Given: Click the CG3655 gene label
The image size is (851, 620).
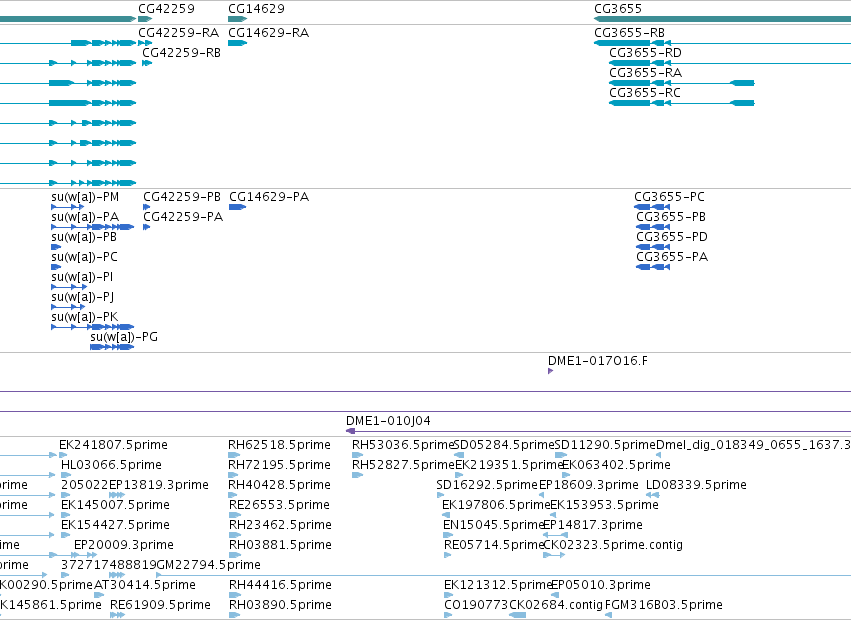Looking at the screenshot, I should (x=618, y=9).
